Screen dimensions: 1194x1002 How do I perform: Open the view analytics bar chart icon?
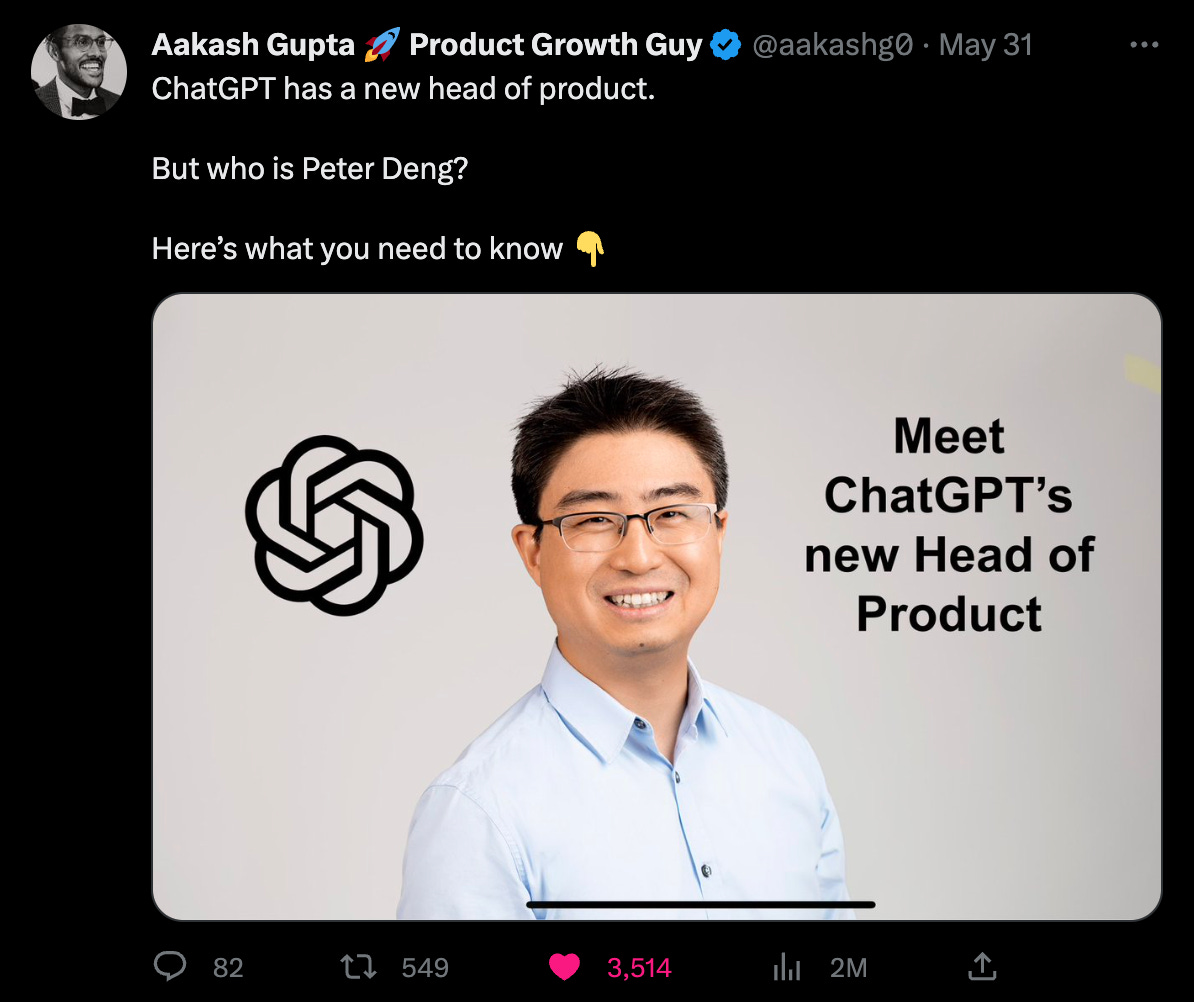click(787, 968)
